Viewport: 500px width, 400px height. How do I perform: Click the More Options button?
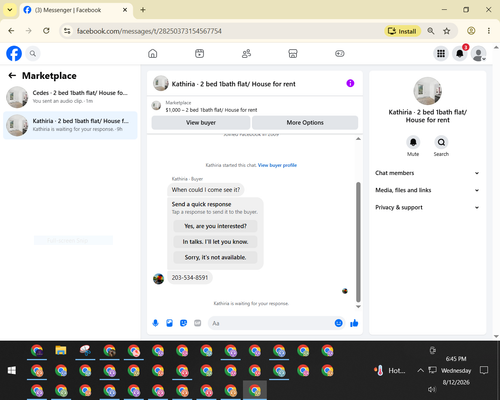tap(305, 123)
